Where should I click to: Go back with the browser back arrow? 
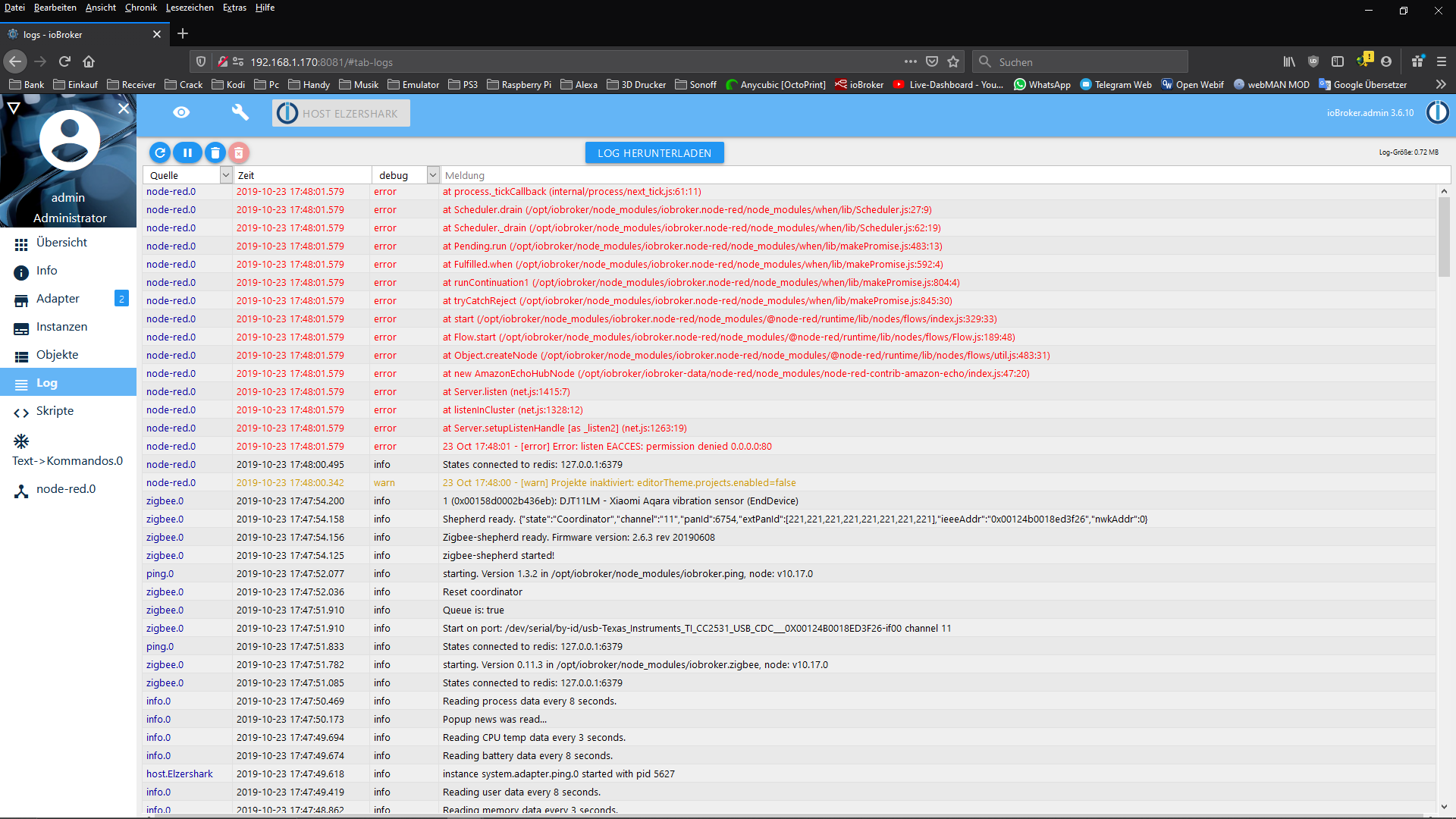[15, 61]
